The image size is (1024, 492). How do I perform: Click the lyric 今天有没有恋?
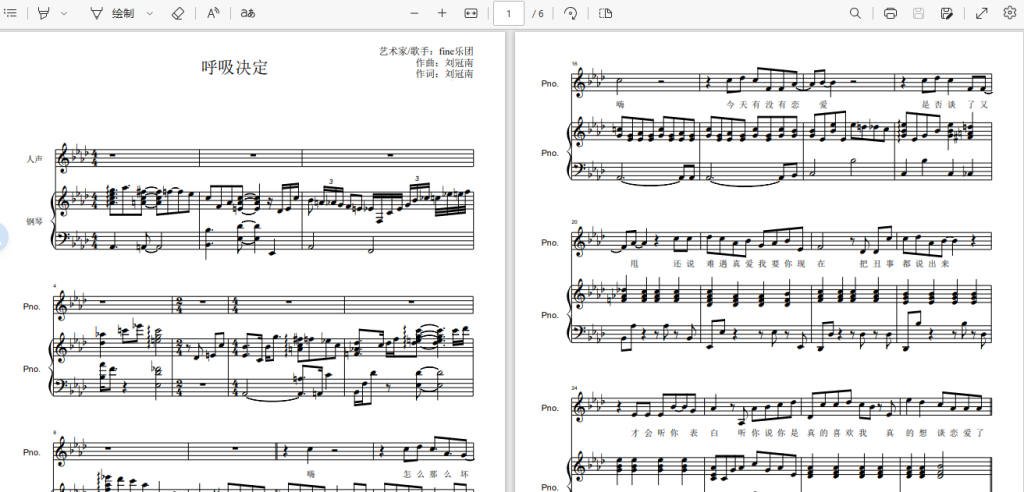pos(765,104)
